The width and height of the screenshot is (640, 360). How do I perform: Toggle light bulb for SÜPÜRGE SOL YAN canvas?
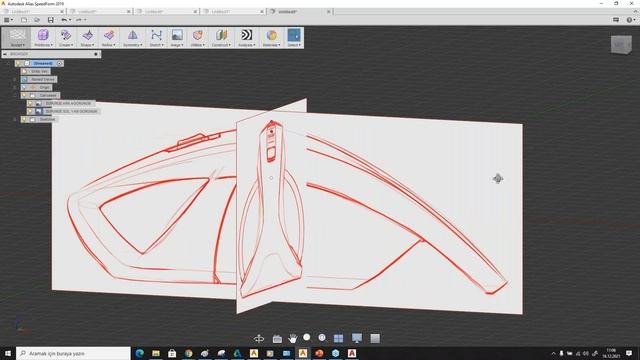[31, 111]
